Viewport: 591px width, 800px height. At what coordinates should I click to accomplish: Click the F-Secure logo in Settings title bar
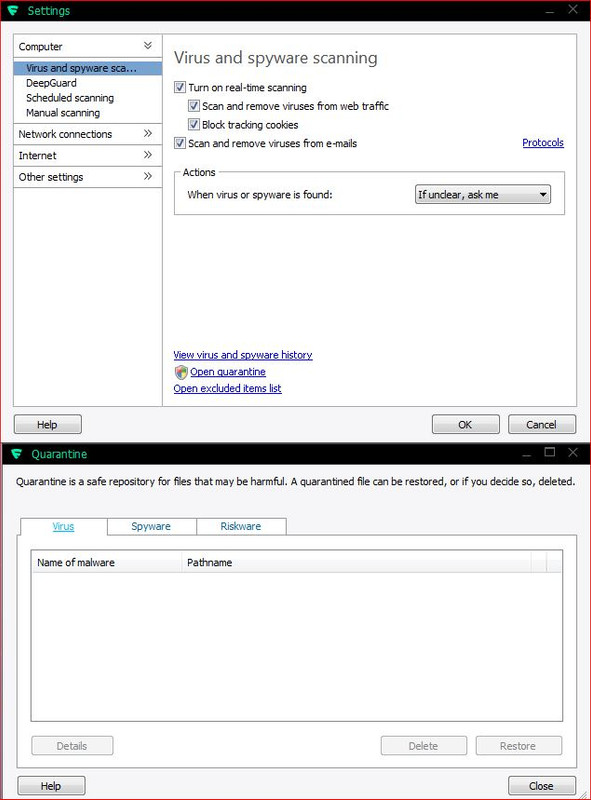13,10
